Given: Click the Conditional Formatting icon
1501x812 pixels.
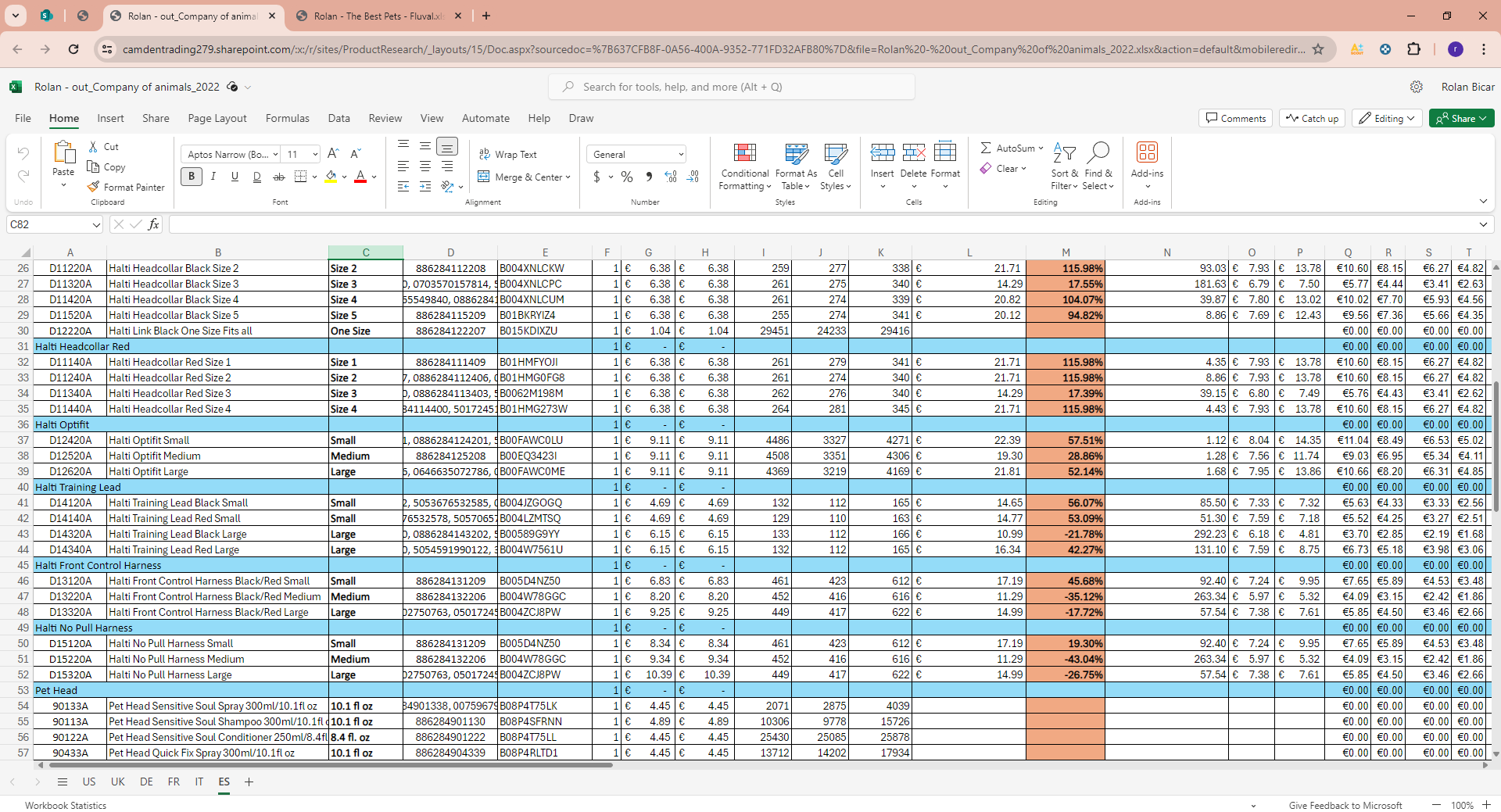Looking at the screenshot, I should pos(744,153).
